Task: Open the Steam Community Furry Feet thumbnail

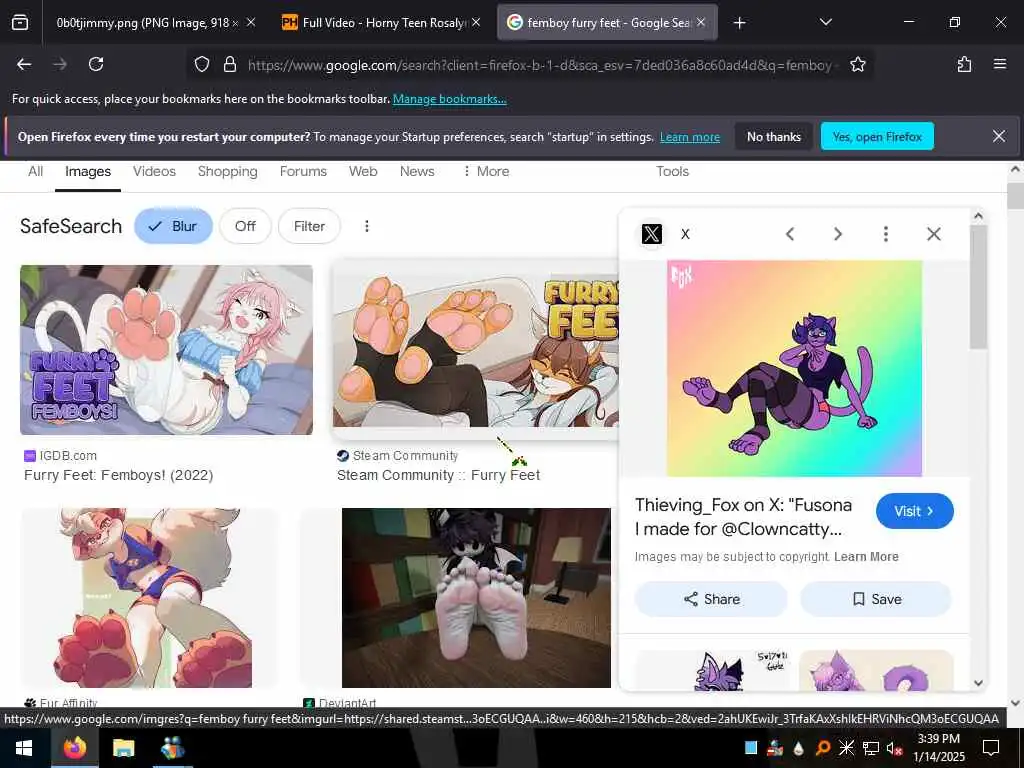Action: (x=475, y=350)
